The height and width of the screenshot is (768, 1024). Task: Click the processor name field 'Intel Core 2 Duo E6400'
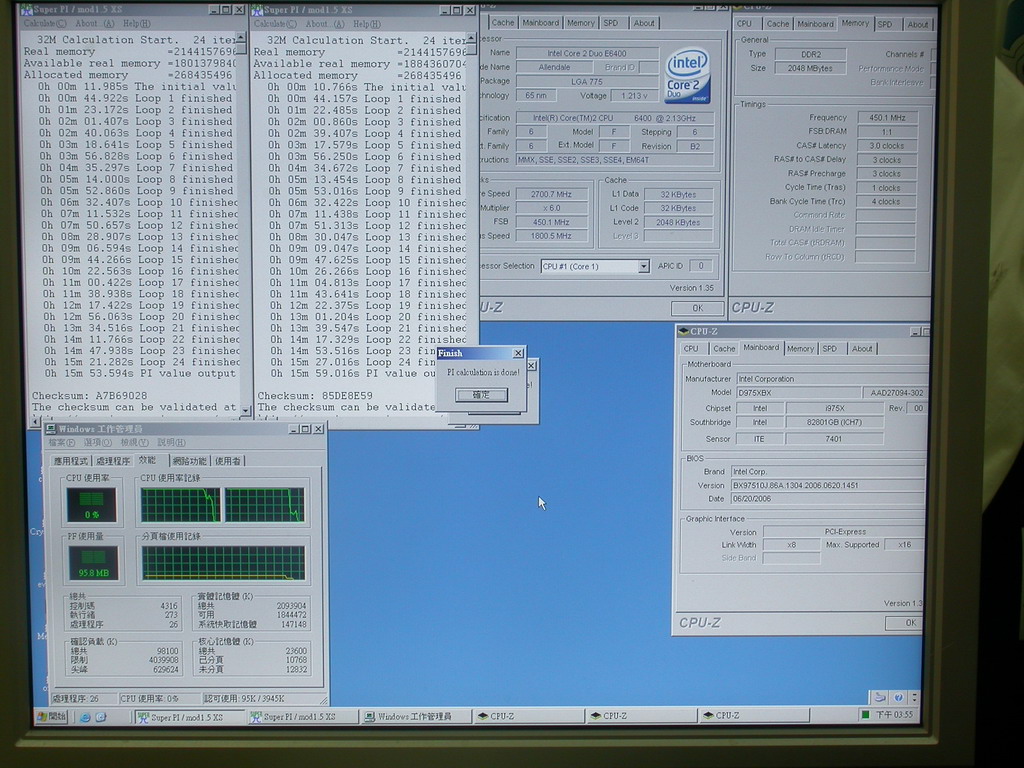click(x=586, y=53)
